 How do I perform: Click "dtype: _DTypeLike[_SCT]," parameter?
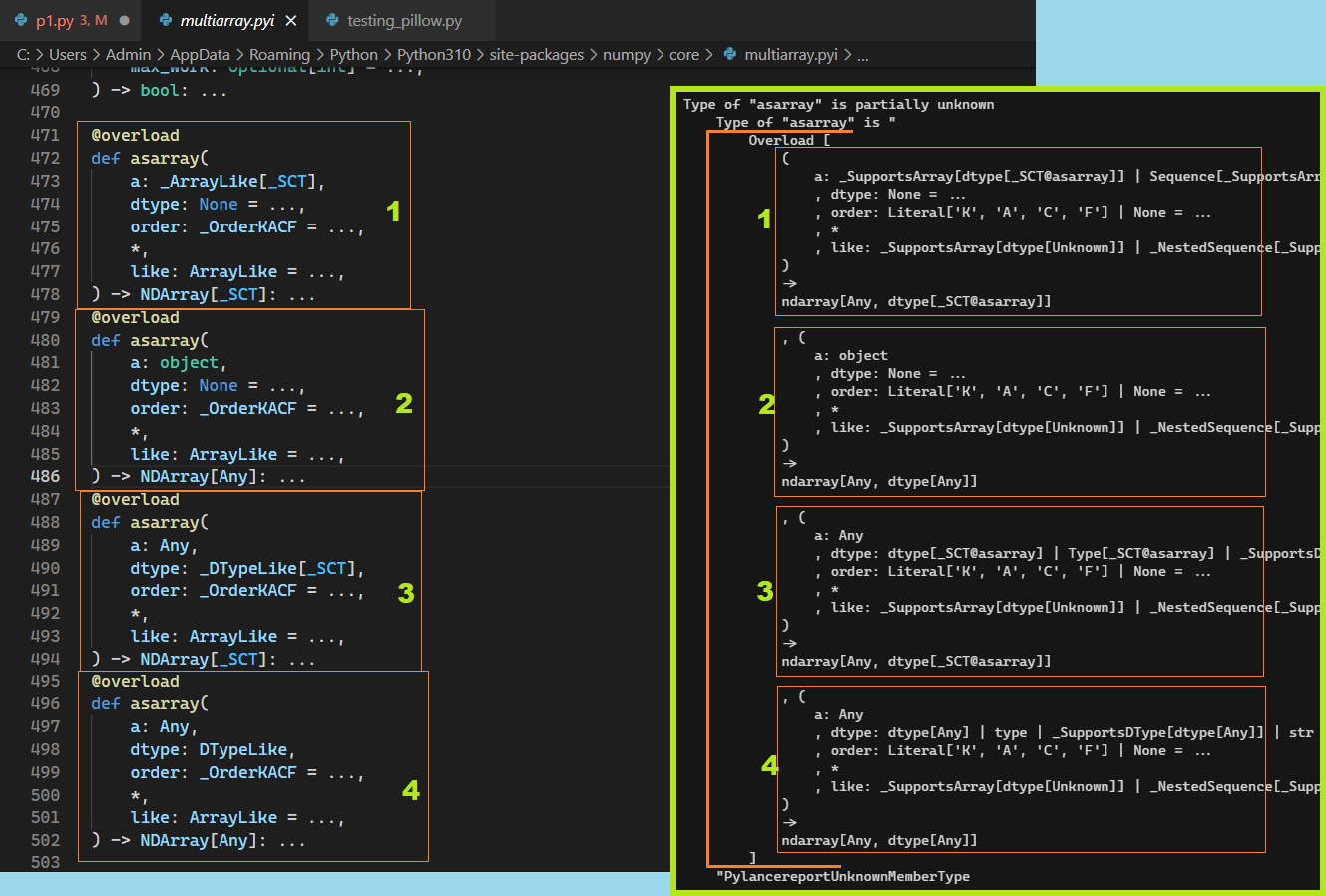(x=247, y=568)
